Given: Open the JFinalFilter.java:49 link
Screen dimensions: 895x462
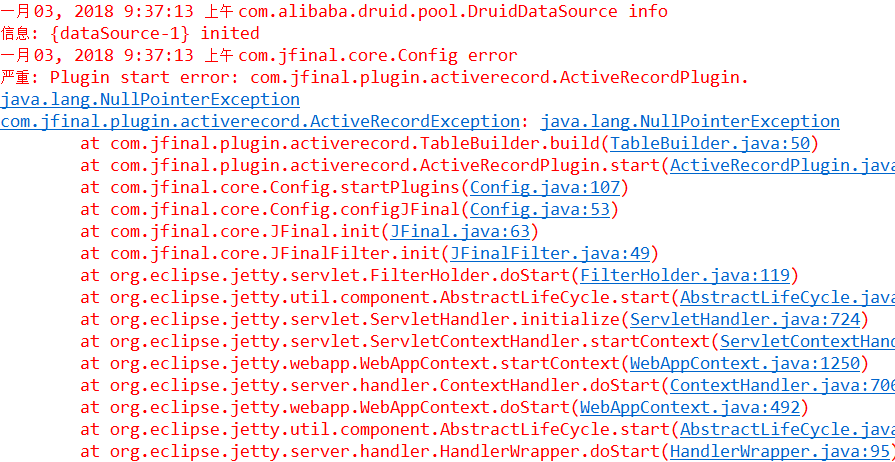Looking at the screenshot, I should (549, 254).
